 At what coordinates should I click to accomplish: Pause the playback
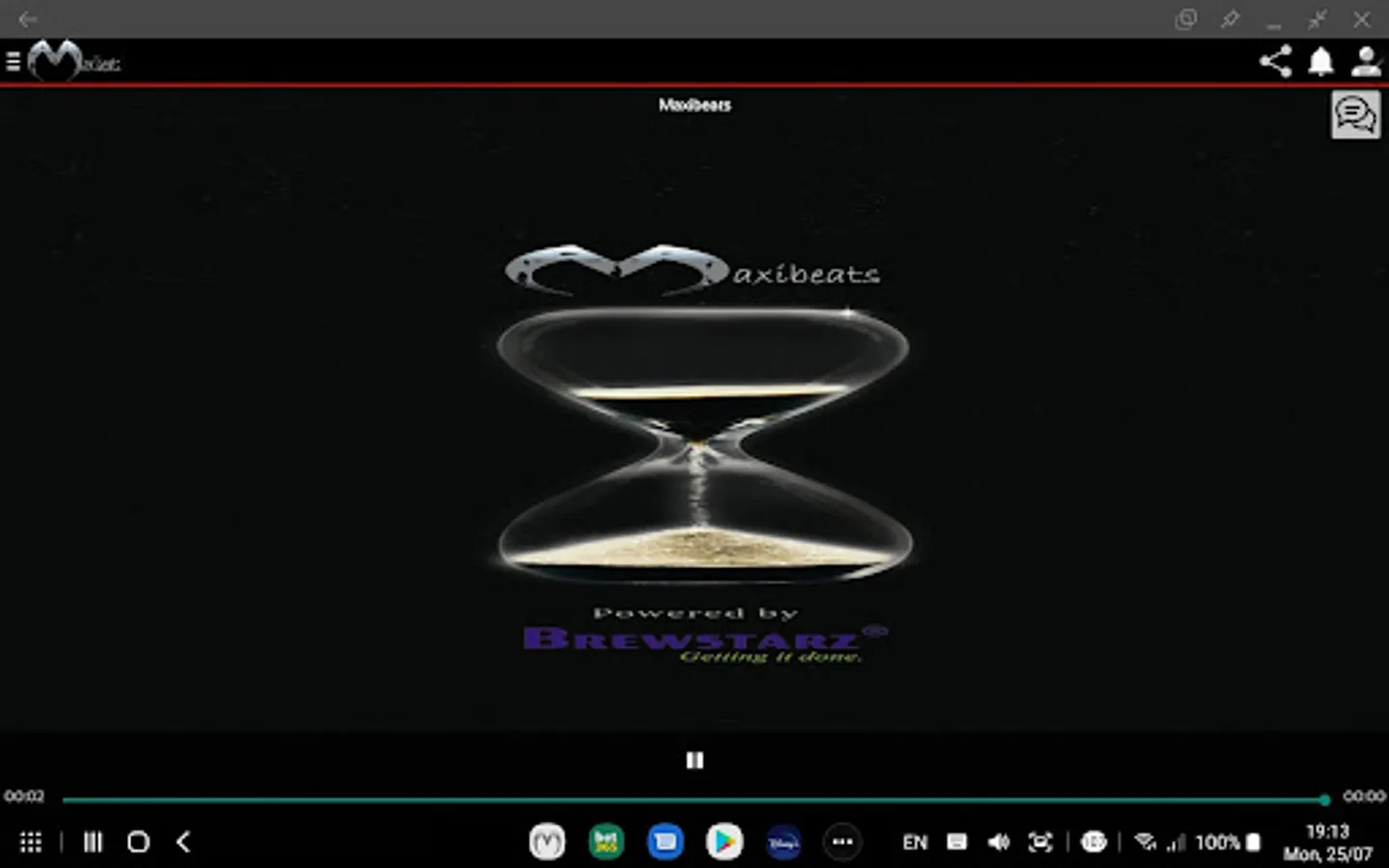[x=694, y=760]
